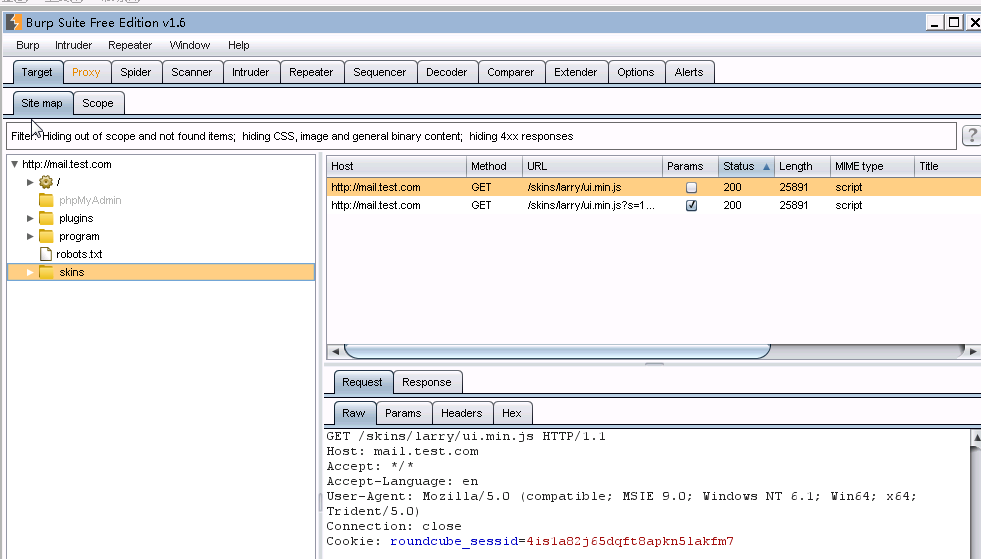Click the site map filter bar
Viewport: 981px width, 559px height.
coord(481,136)
